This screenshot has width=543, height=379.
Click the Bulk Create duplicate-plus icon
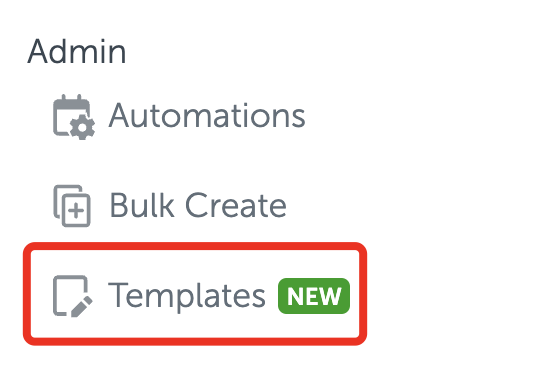pyautogui.click(x=72, y=206)
